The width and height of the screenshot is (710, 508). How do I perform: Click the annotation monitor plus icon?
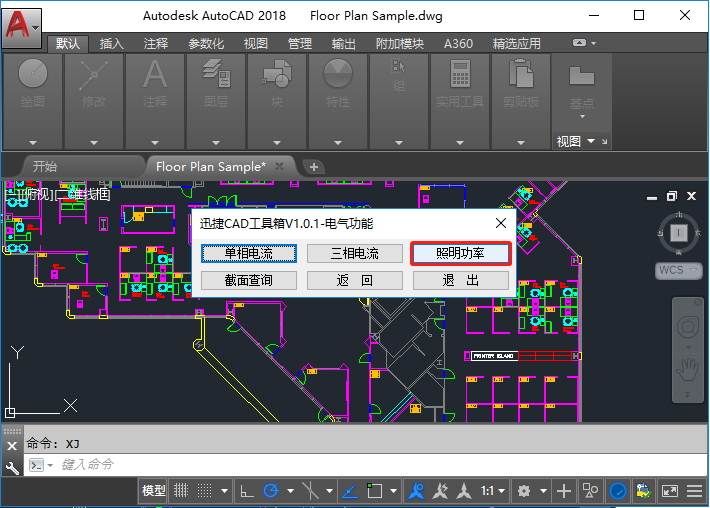pyautogui.click(x=564, y=491)
